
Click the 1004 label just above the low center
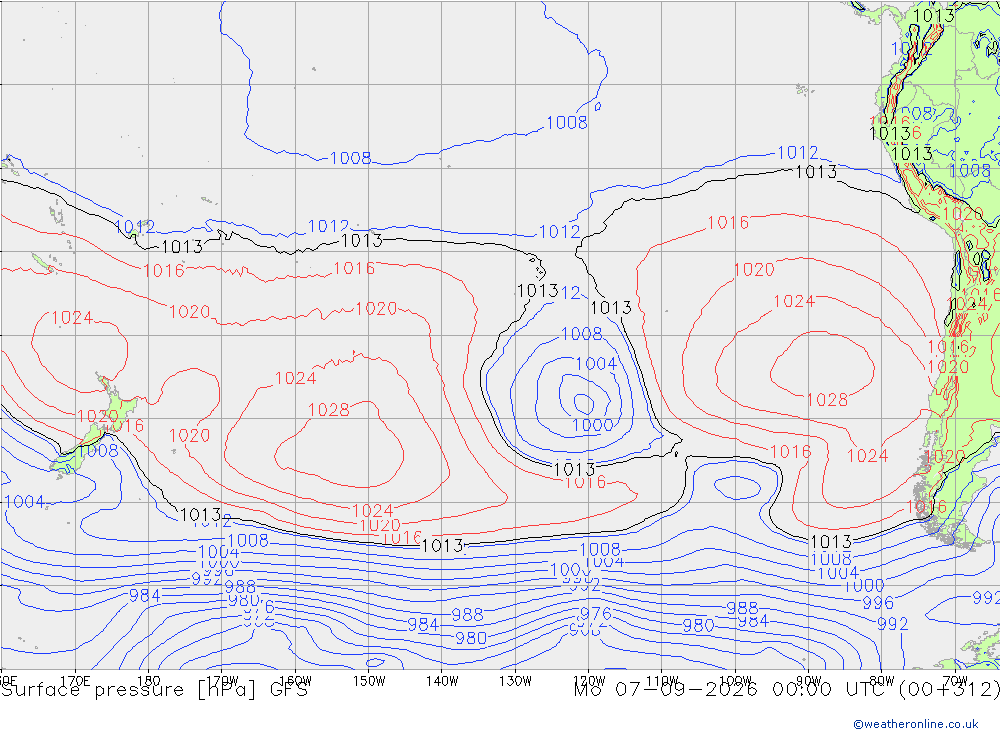click(x=596, y=364)
